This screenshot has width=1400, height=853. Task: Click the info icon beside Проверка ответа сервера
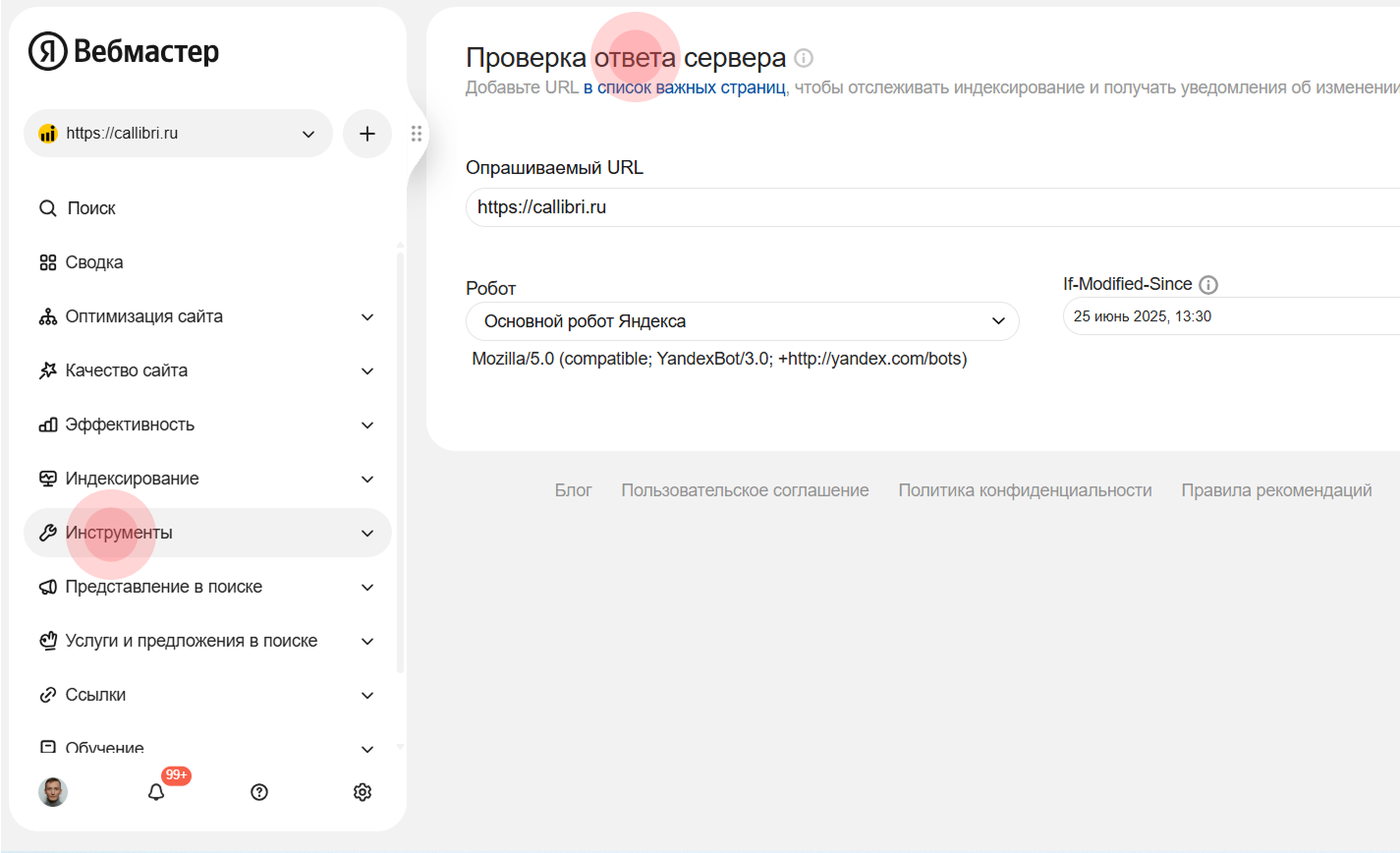[x=804, y=57]
